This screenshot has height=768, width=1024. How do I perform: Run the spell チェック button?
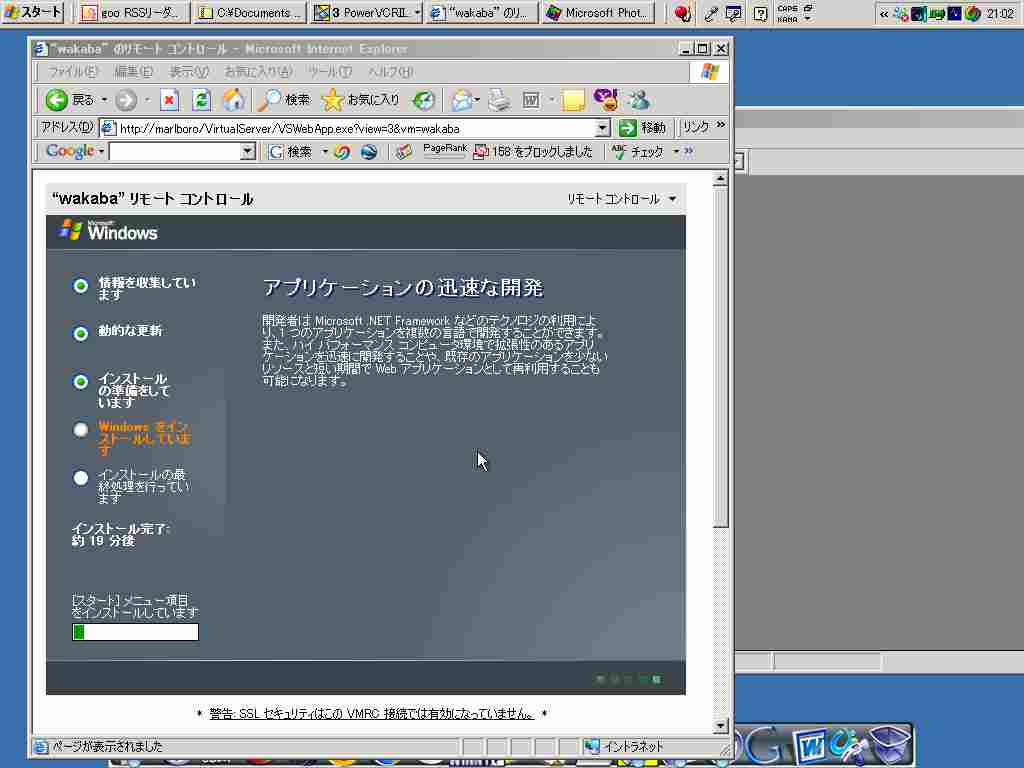tap(638, 152)
